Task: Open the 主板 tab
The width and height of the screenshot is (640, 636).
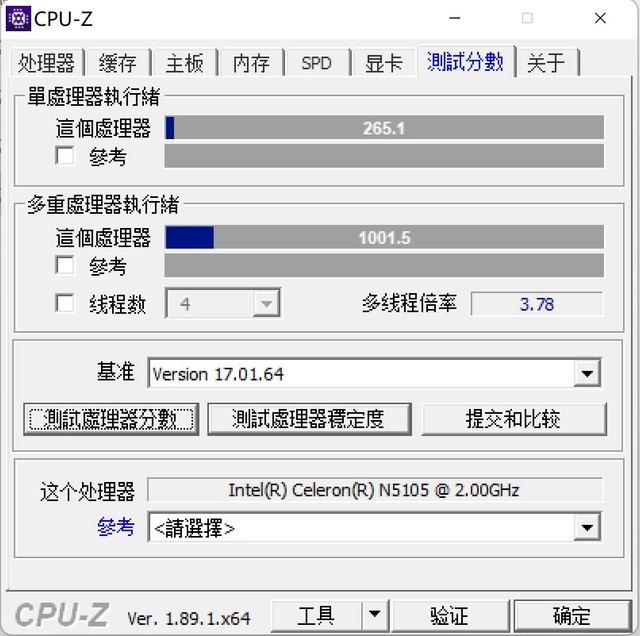Action: coord(184,63)
